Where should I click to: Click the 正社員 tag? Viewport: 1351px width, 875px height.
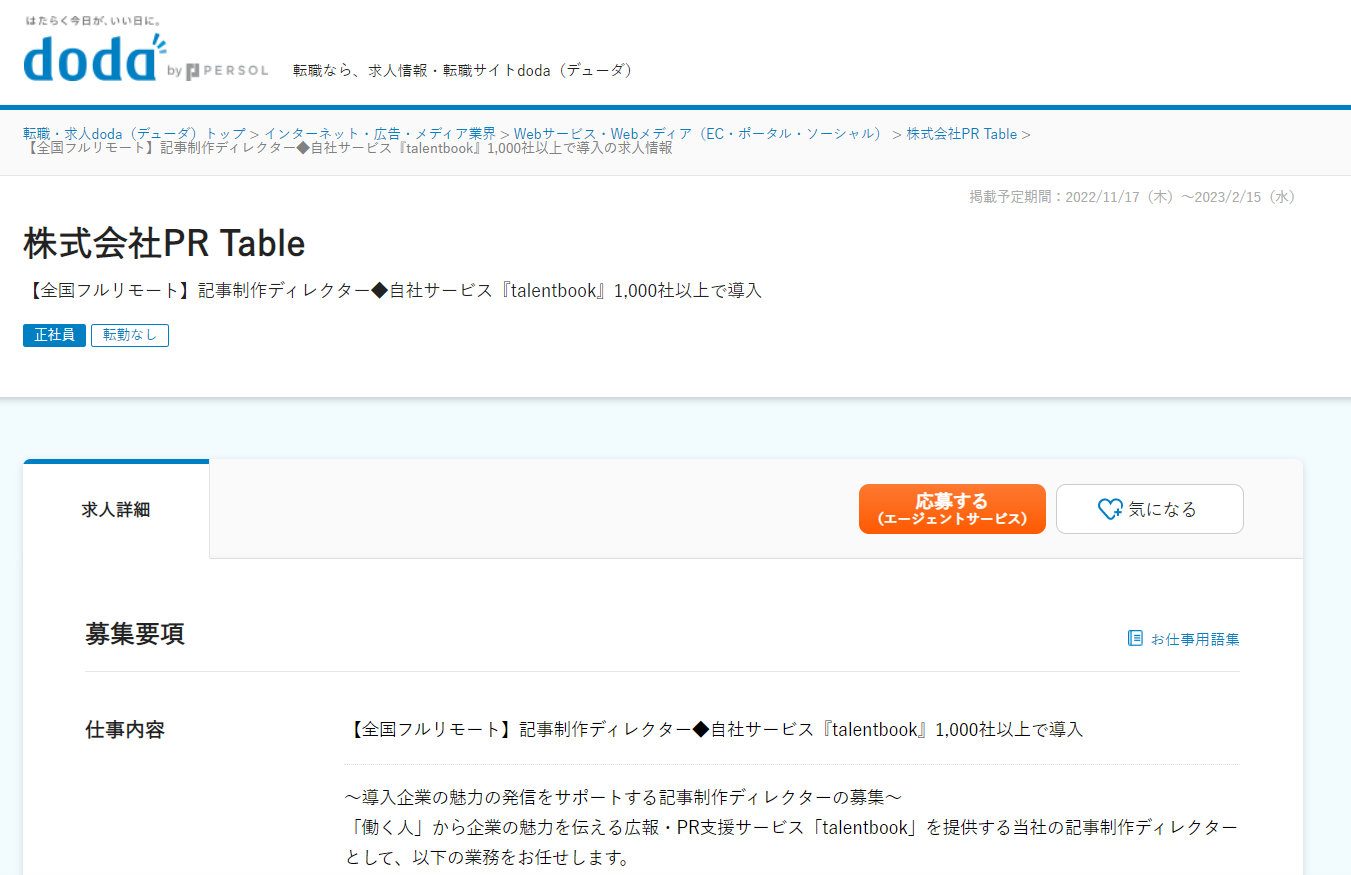tap(54, 335)
